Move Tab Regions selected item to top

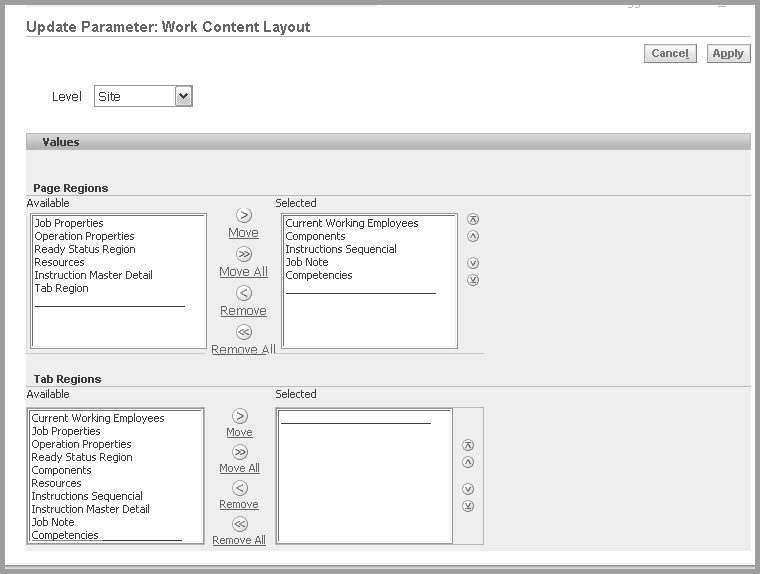coord(468,445)
